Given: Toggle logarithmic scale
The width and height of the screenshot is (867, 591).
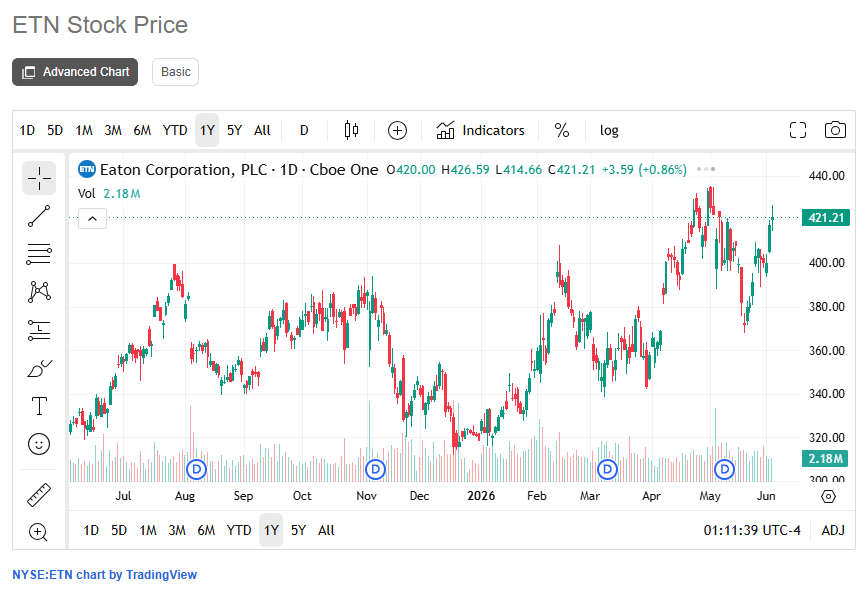Looking at the screenshot, I should pyautogui.click(x=609, y=130).
